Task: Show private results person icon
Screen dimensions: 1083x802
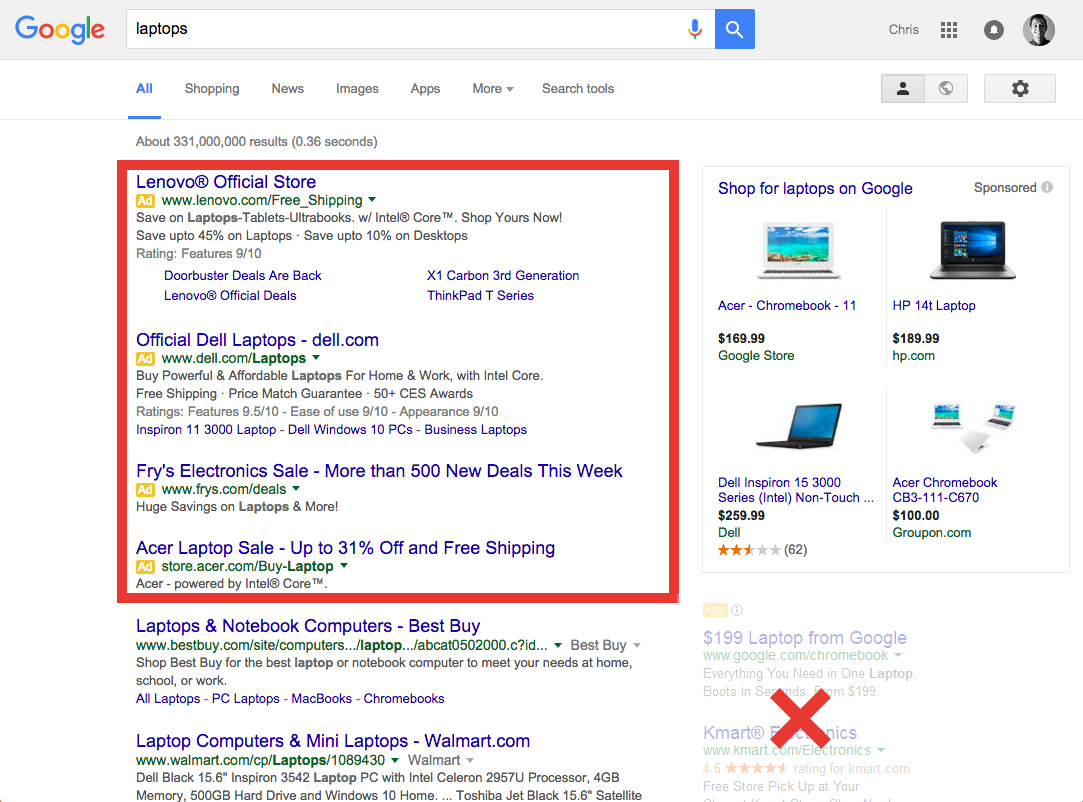Action: click(x=903, y=88)
